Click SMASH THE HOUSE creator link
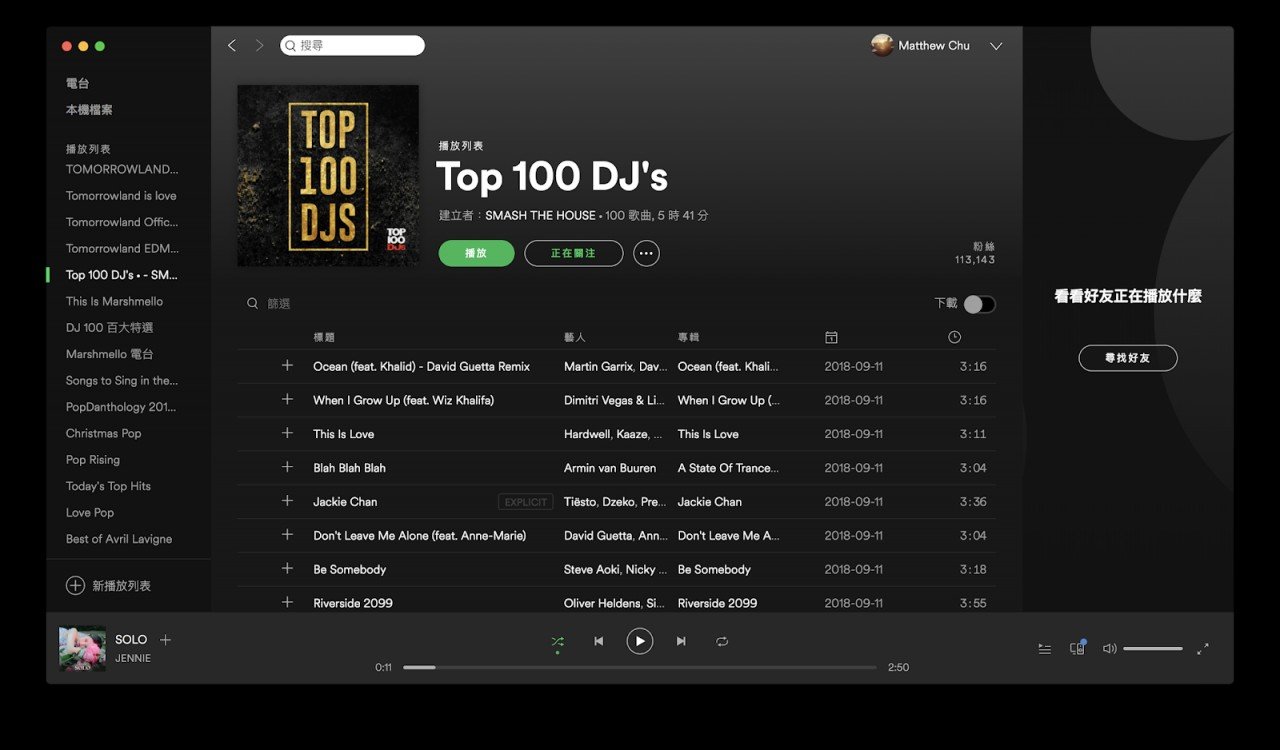This screenshot has height=750, width=1280. point(540,216)
